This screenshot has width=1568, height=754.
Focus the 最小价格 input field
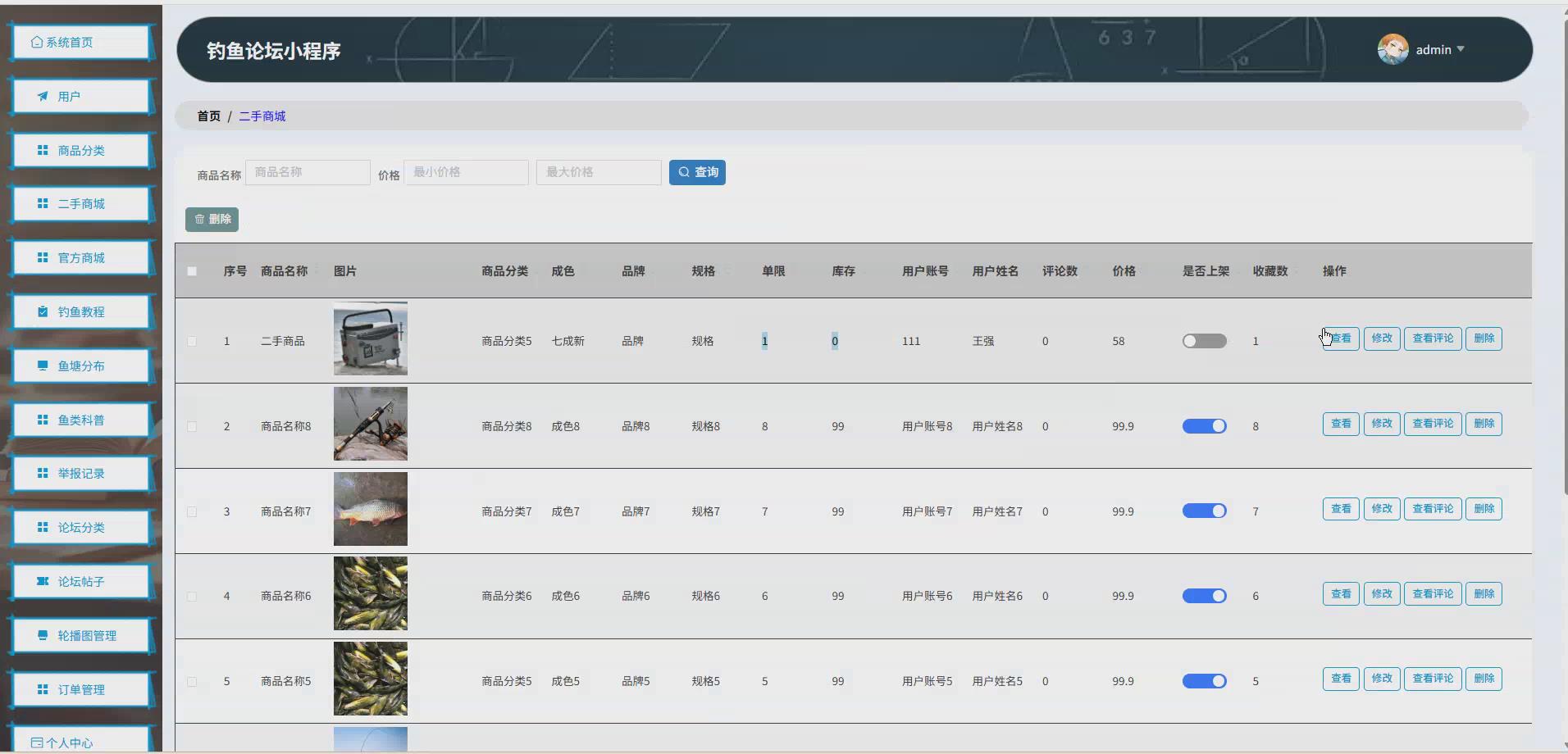[x=466, y=172]
